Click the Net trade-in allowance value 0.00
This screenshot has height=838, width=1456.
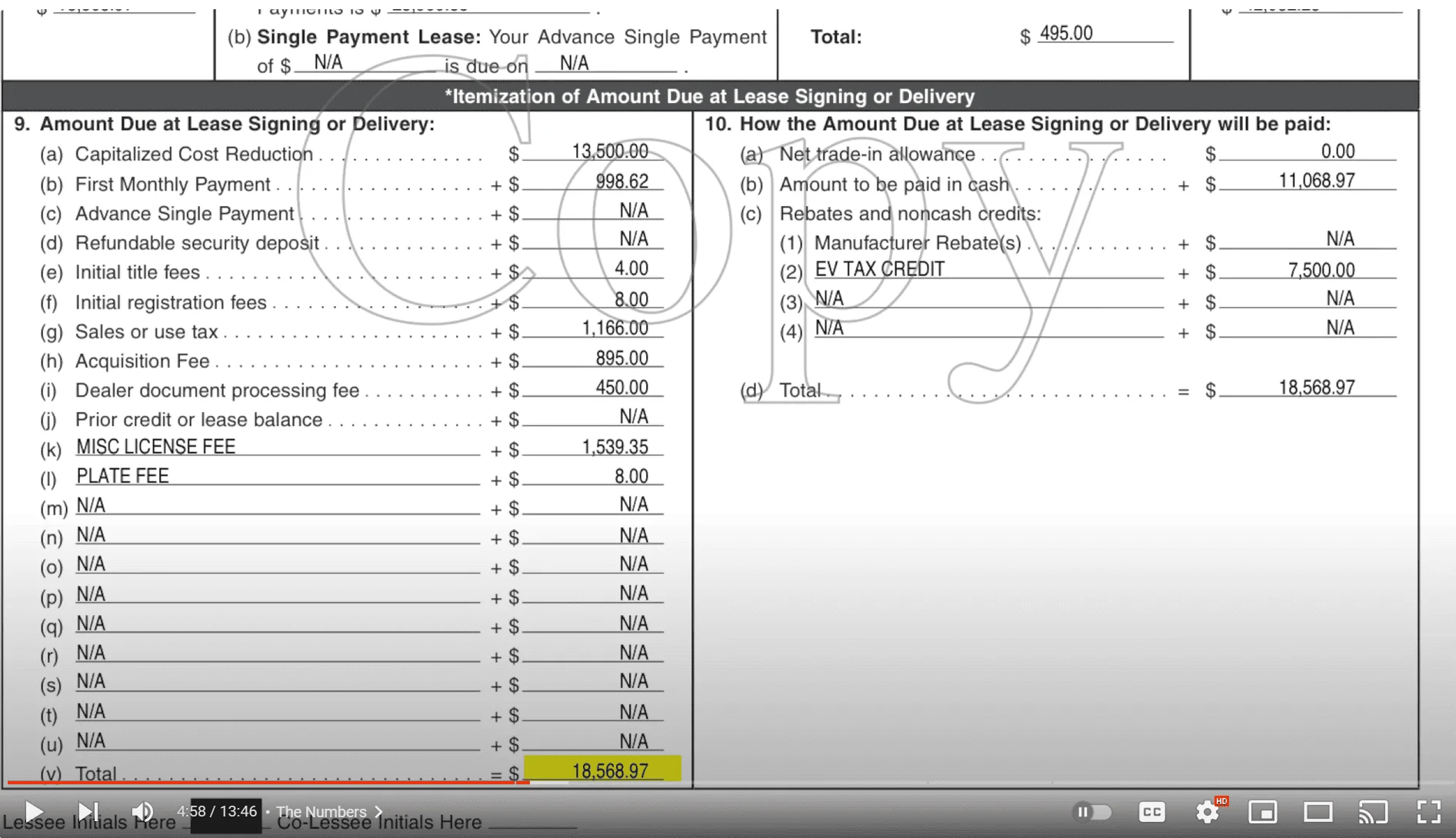tap(1338, 151)
